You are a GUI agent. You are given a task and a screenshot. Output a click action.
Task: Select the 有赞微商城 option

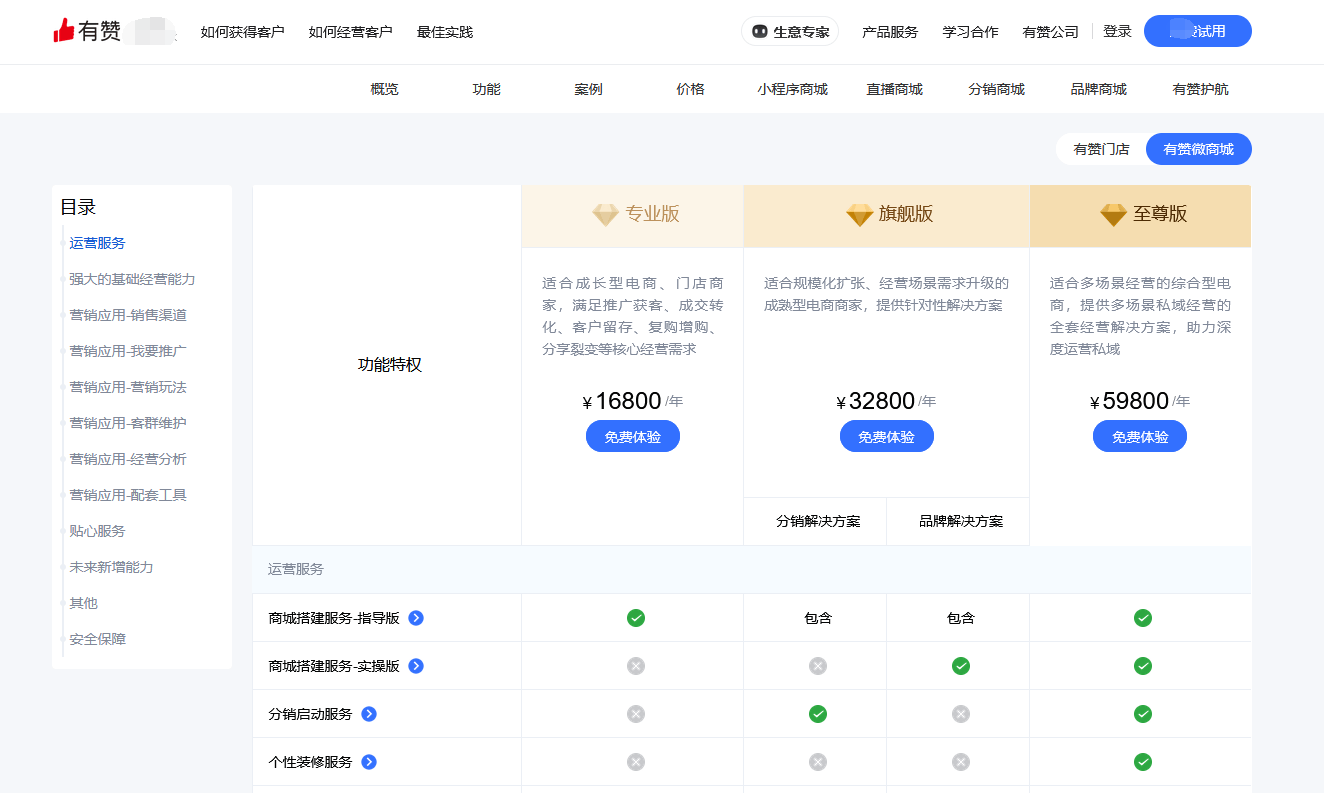tap(1198, 148)
